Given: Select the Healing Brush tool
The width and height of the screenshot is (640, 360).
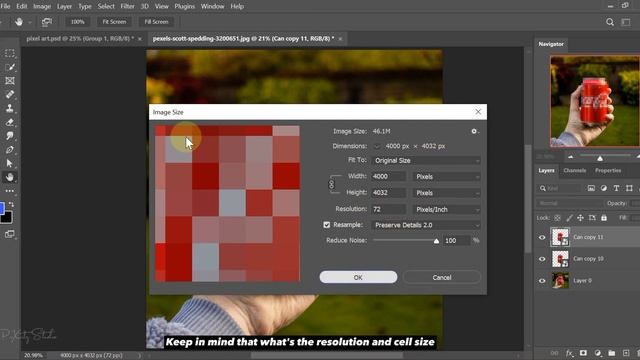Looking at the screenshot, I should click(x=10, y=95).
